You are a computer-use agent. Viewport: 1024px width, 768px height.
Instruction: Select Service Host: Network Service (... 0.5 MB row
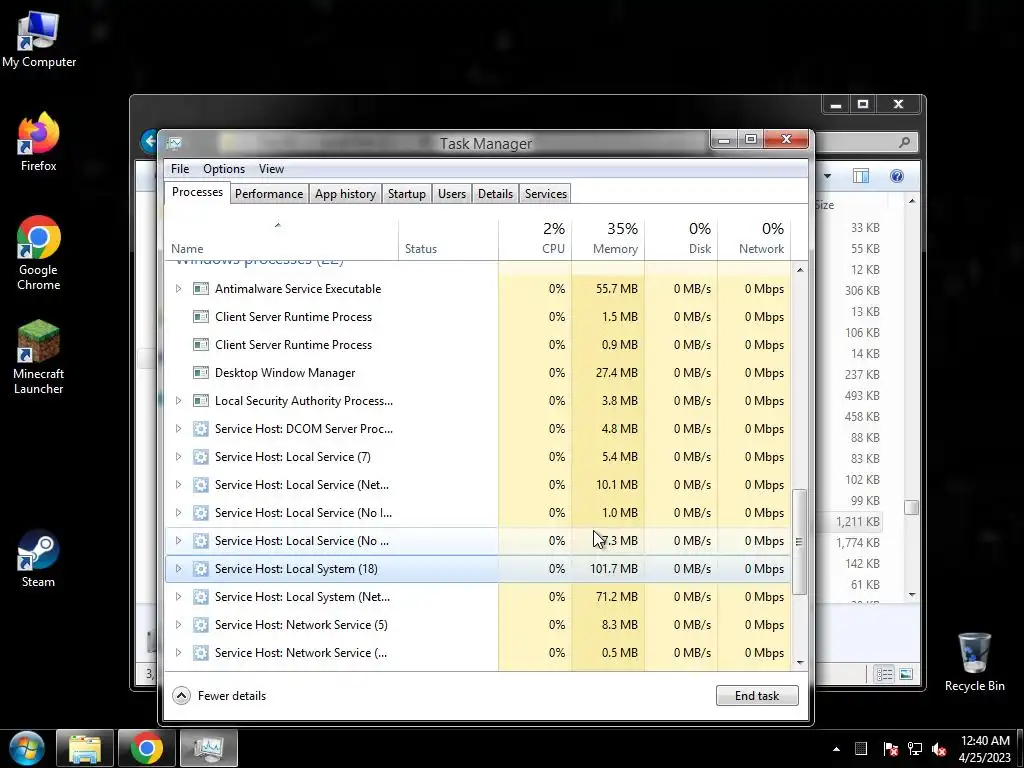478,653
